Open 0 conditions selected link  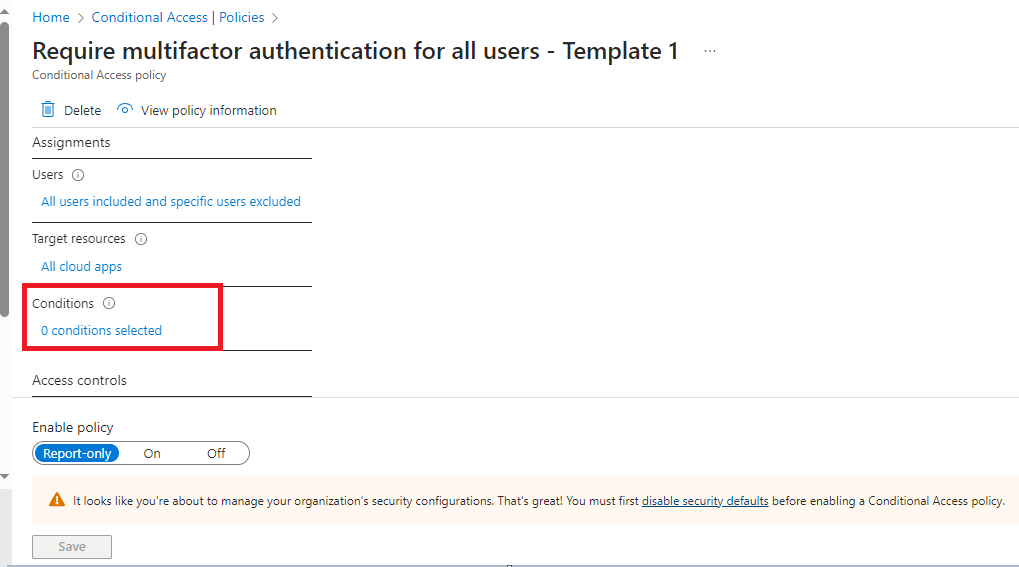pyautogui.click(x=101, y=331)
